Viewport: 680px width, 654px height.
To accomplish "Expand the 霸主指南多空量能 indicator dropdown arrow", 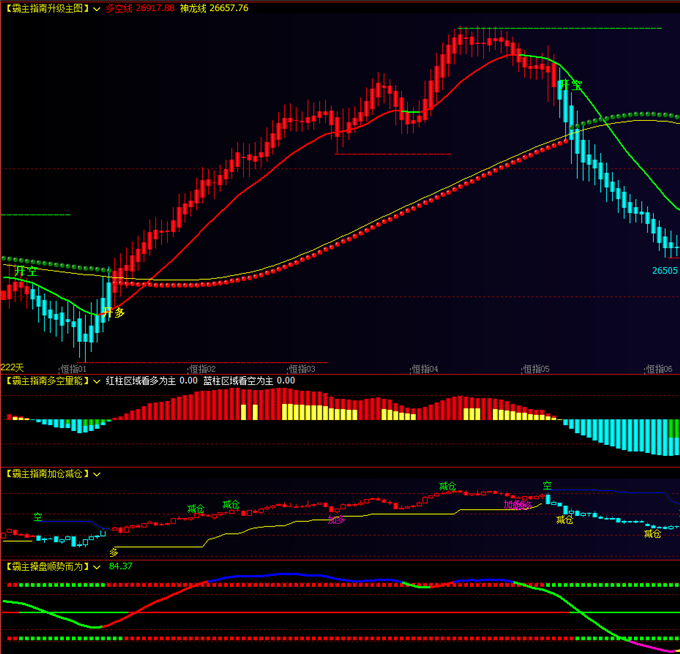I will (x=95, y=380).
